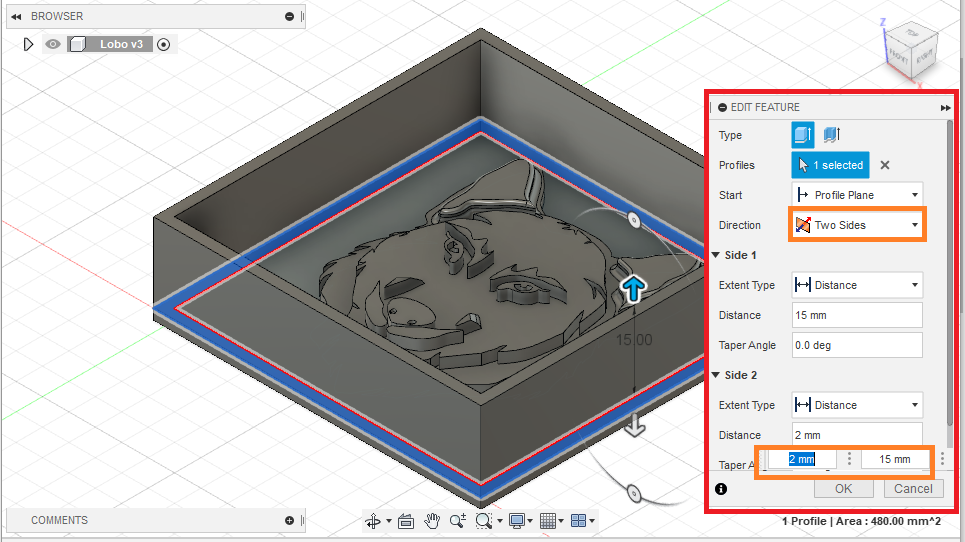Select the Orbit navigation tool

[373, 521]
